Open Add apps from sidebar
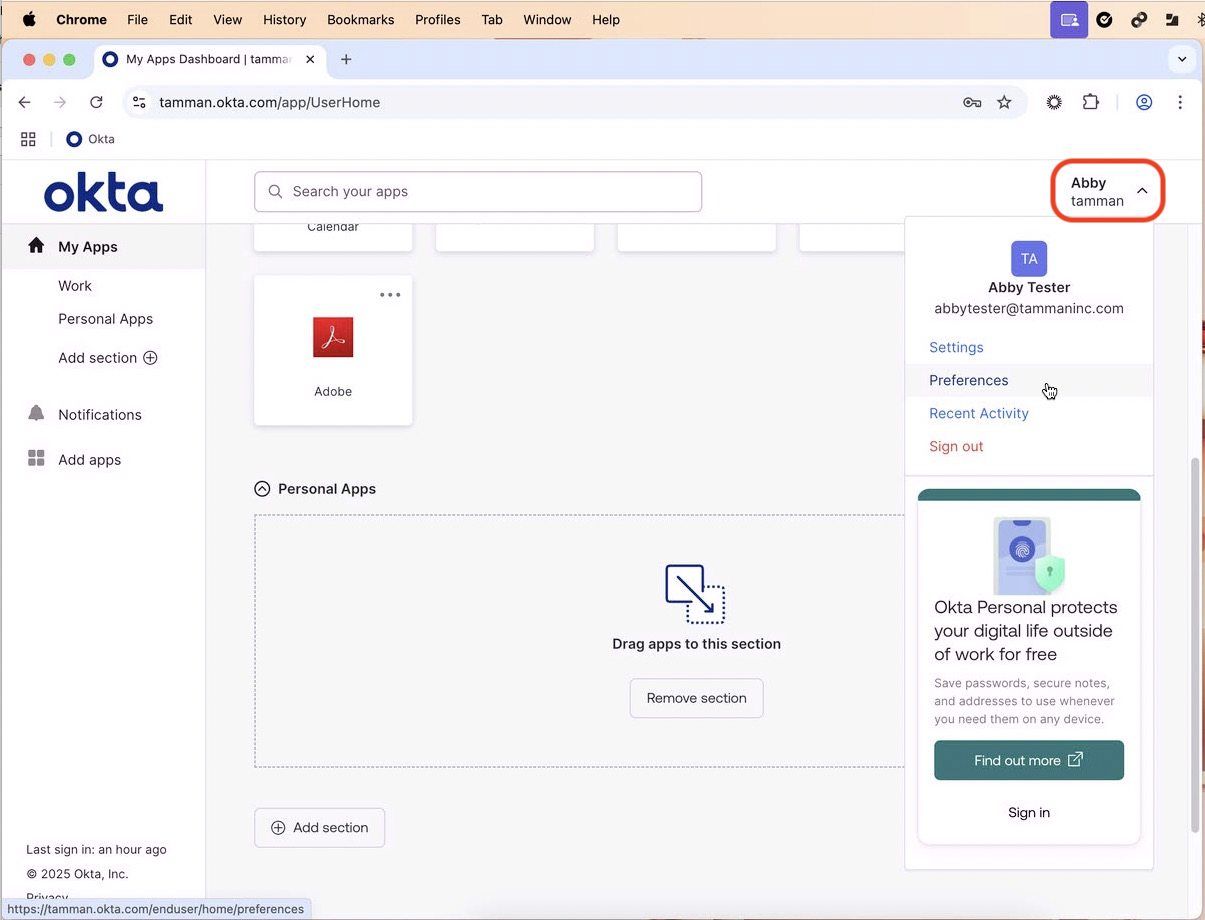Image resolution: width=1205 pixels, height=920 pixels. [89, 460]
